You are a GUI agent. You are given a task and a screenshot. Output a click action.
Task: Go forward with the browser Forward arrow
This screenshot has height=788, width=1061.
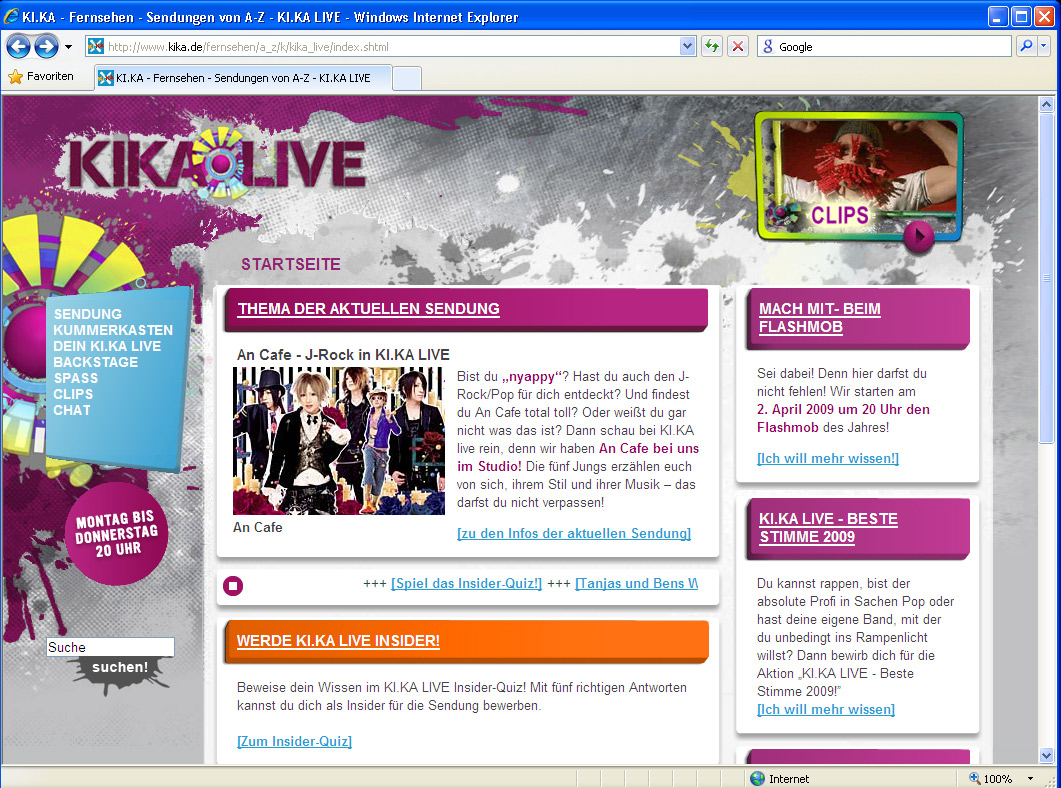[x=46, y=47]
